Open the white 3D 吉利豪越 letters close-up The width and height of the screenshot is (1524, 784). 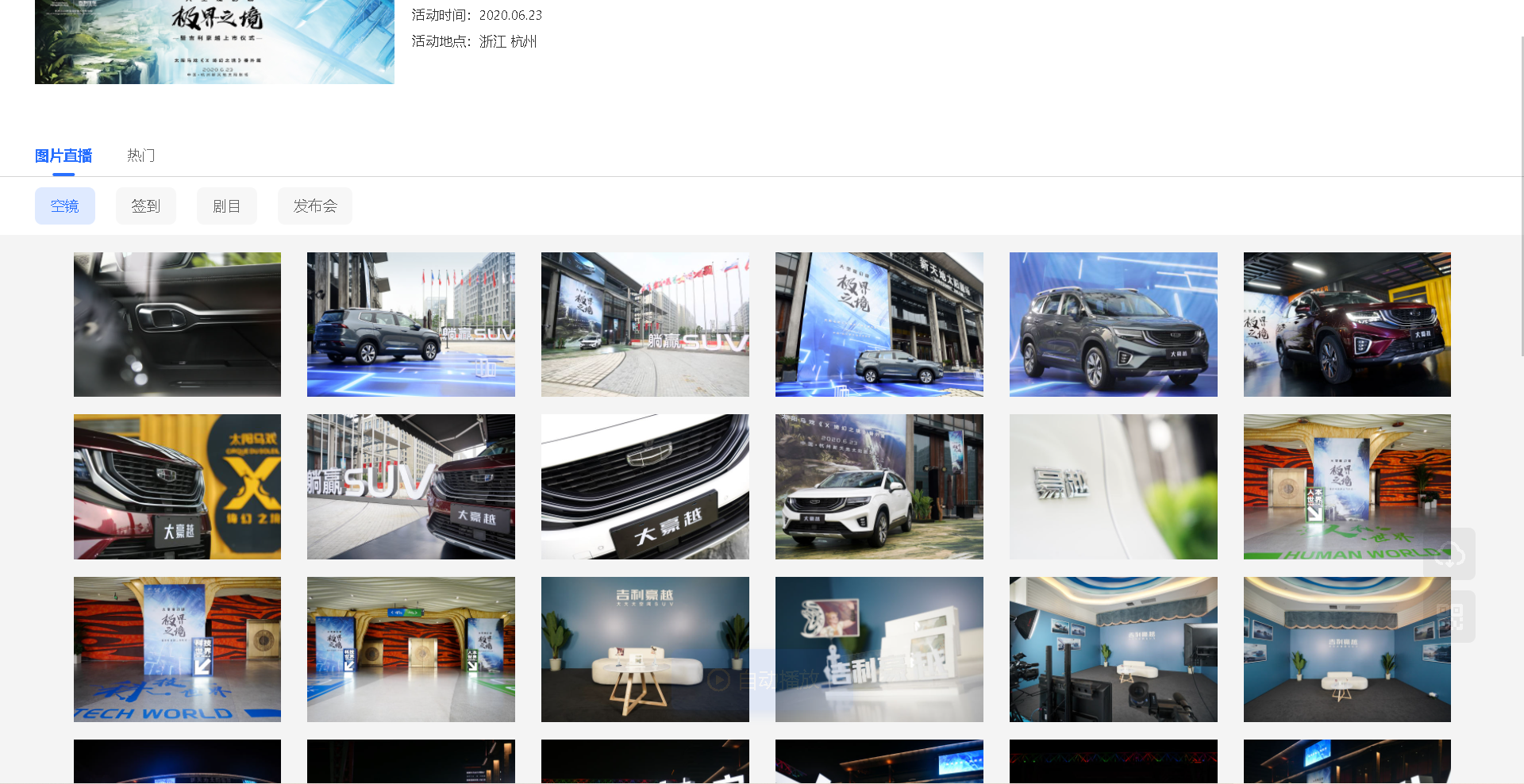879,649
